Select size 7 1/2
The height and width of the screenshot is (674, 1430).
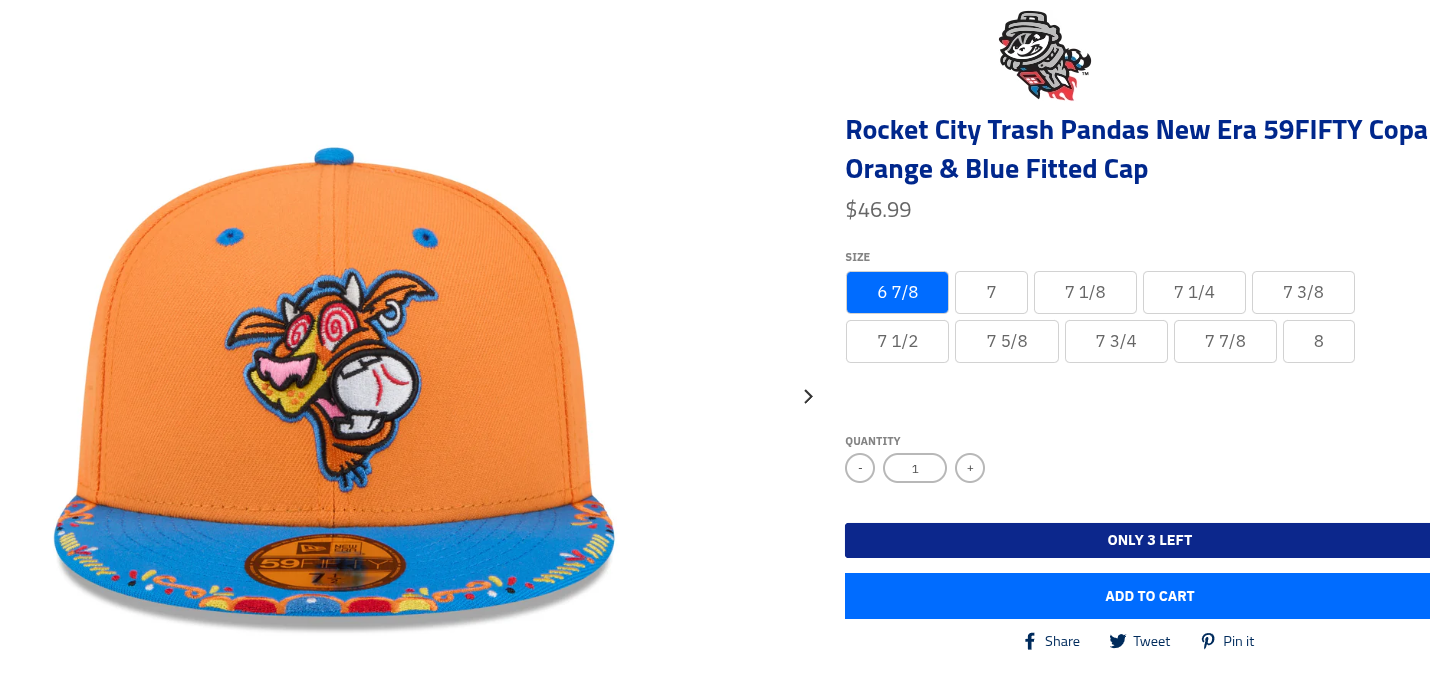pyautogui.click(x=897, y=341)
